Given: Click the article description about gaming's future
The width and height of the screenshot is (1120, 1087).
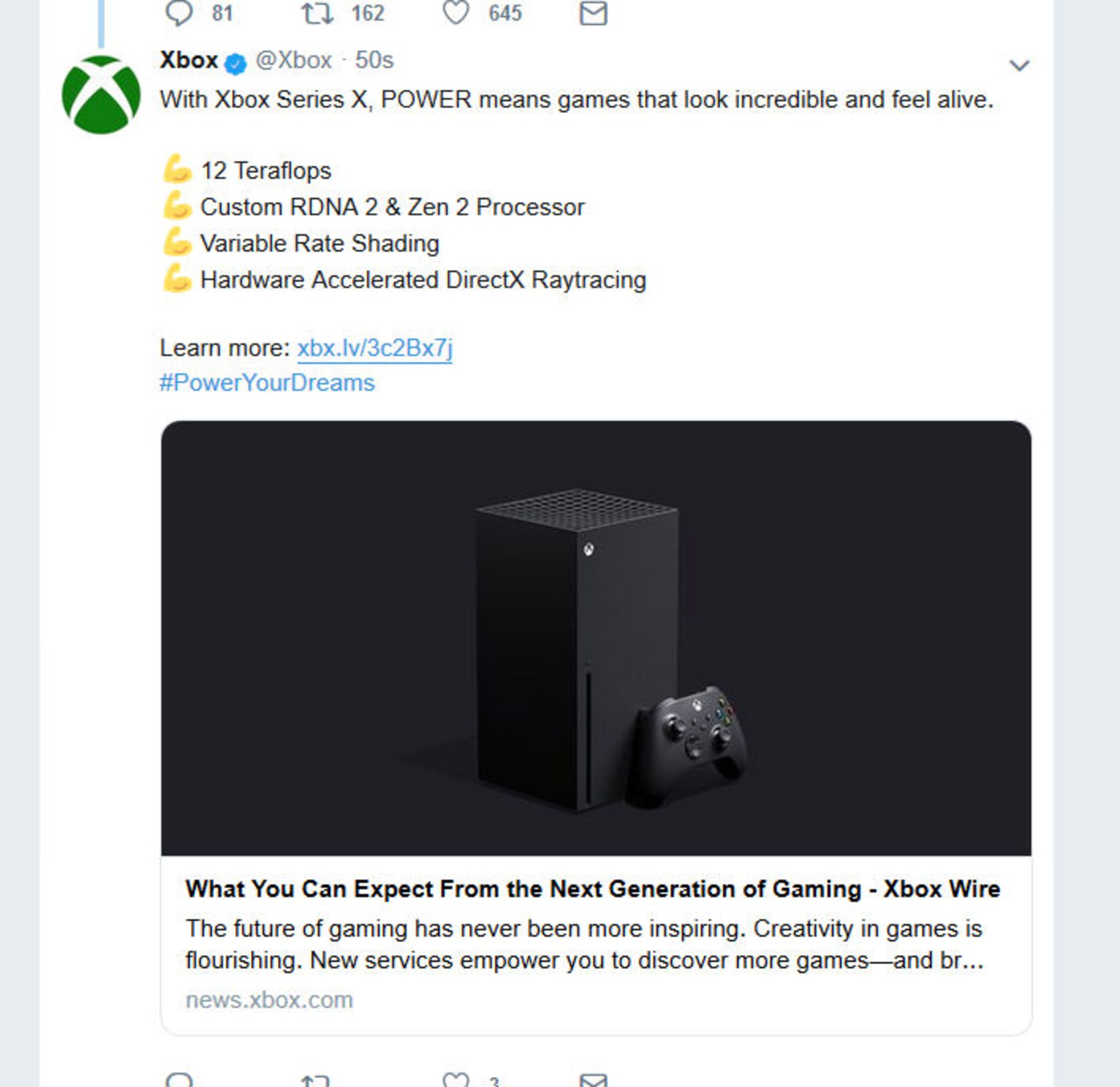Looking at the screenshot, I should pos(584,944).
